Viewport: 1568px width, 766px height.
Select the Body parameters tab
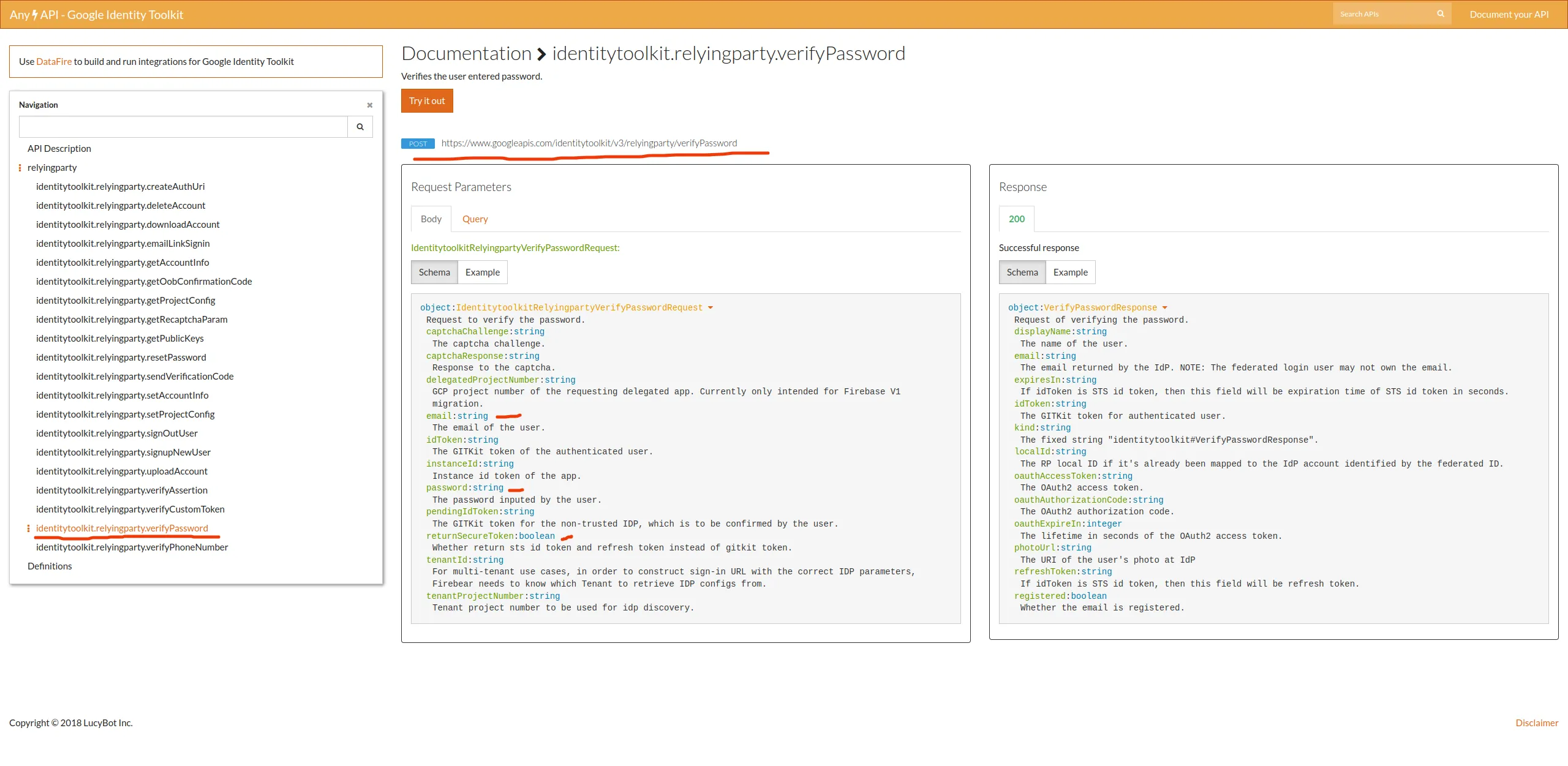click(431, 219)
